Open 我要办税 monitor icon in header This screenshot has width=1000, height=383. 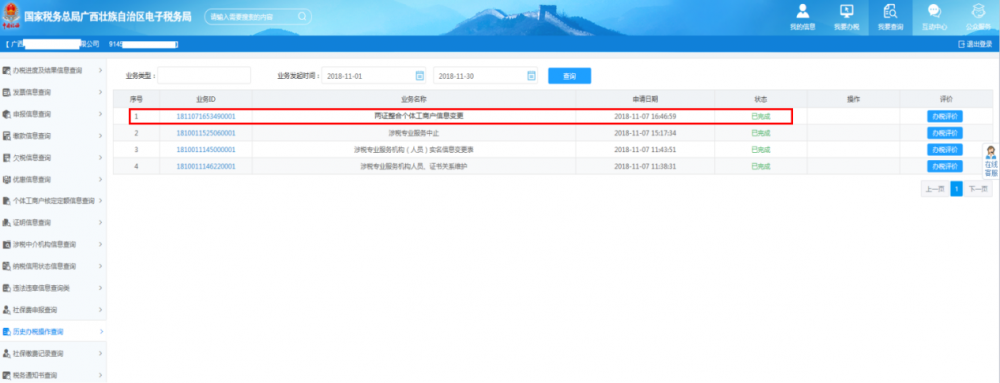tap(846, 12)
